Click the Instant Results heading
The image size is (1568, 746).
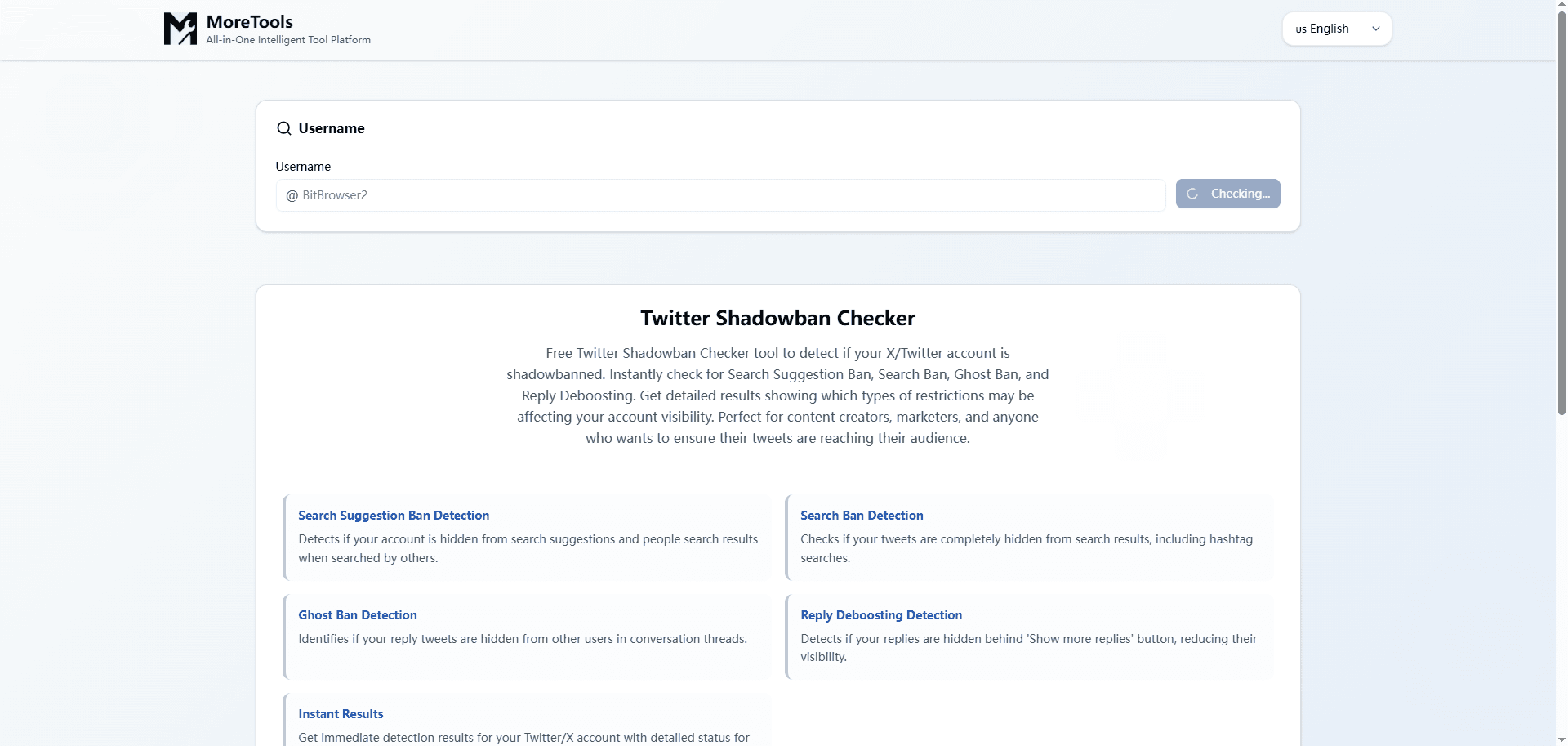coord(341,714)
